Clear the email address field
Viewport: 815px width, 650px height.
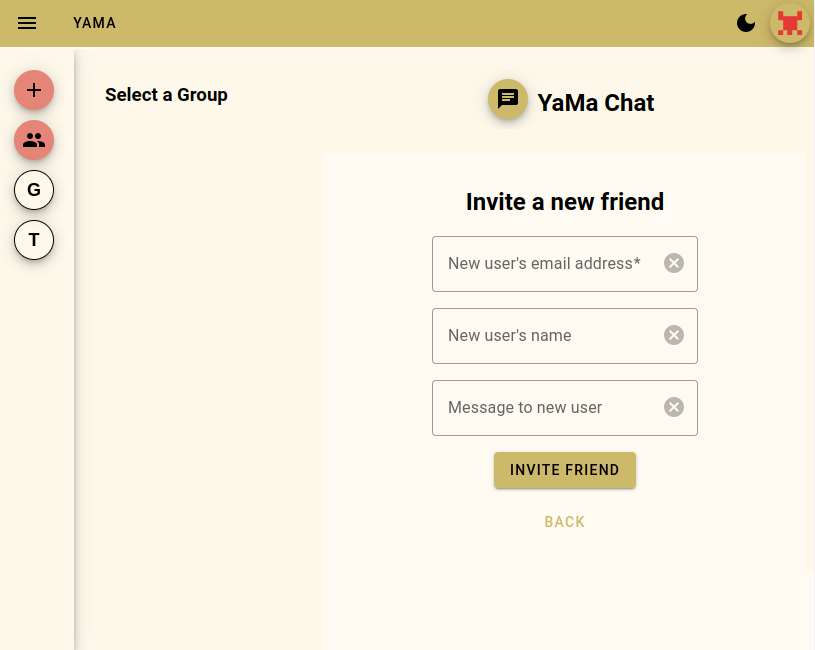(674, 263)
